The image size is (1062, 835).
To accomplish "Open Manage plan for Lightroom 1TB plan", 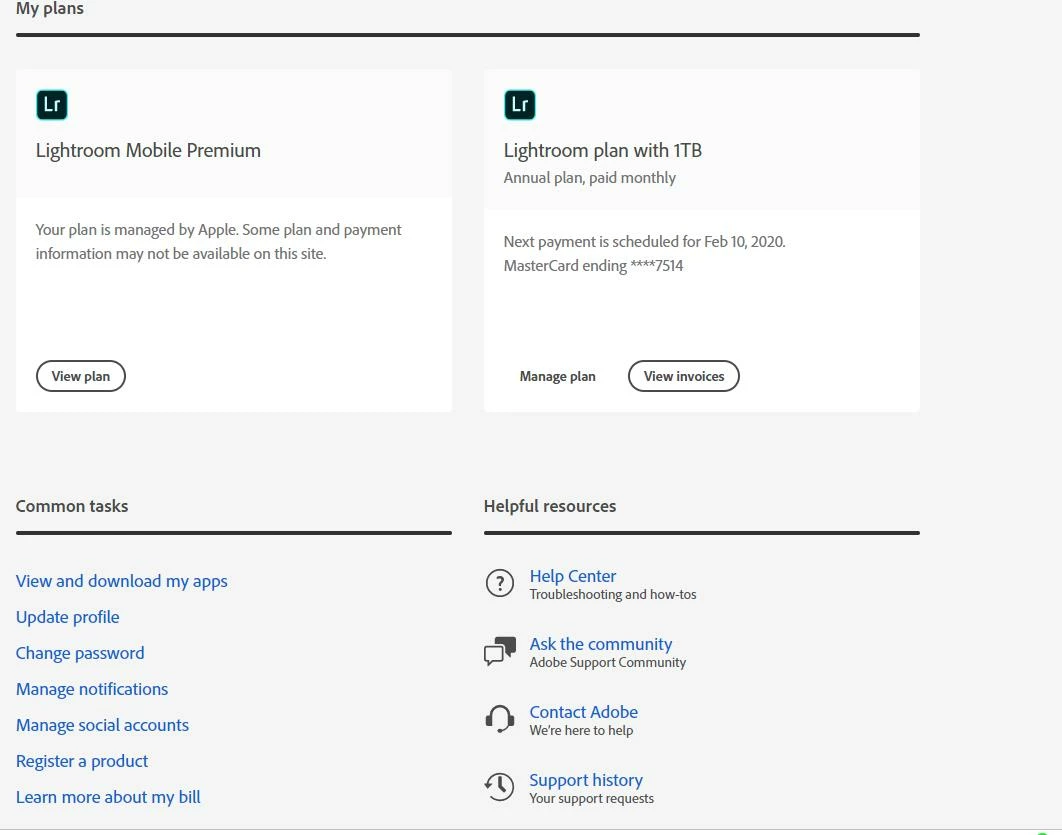I will click(x=557, y=377).
